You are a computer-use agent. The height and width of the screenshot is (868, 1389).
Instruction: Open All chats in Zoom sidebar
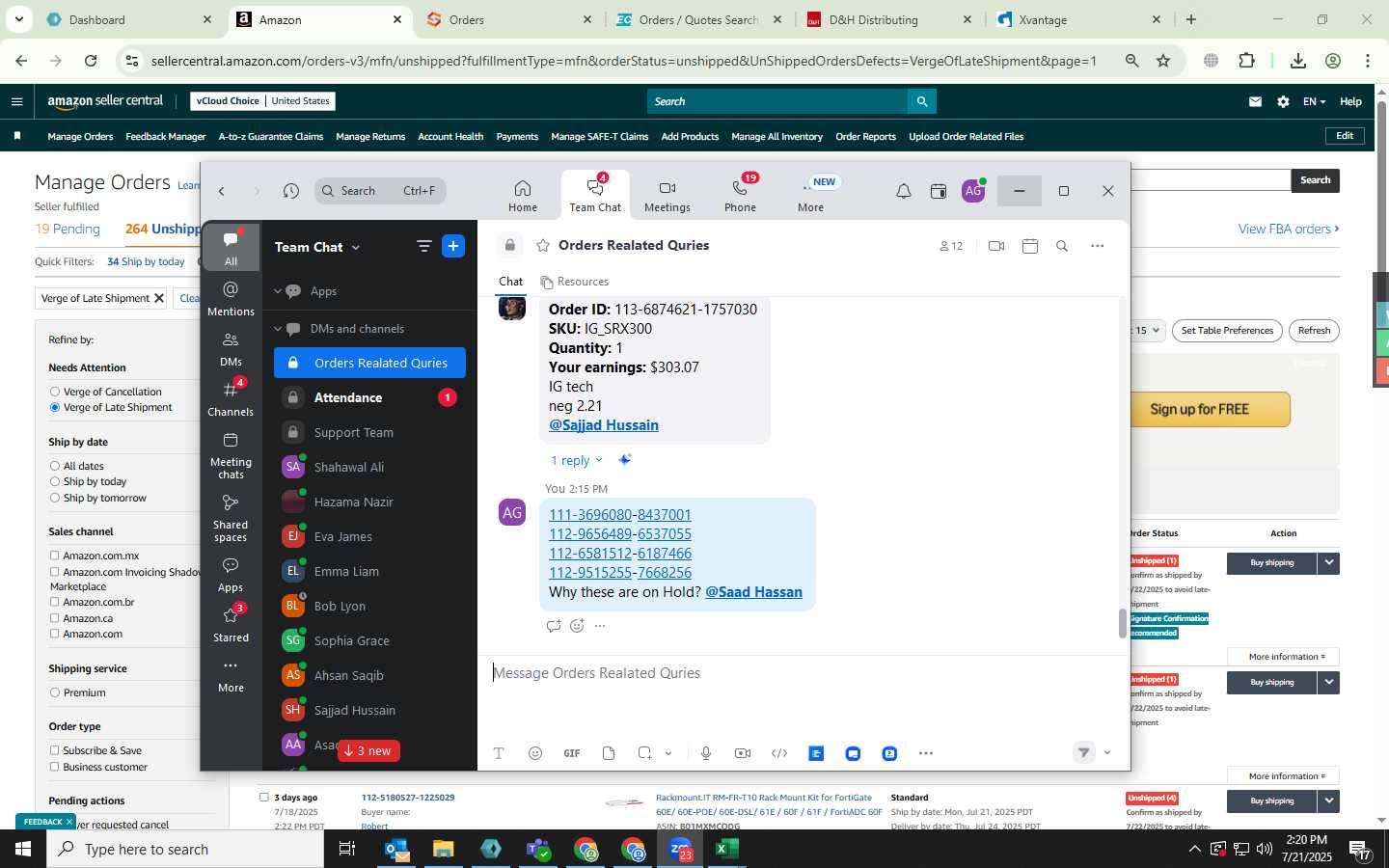point(231,248)
